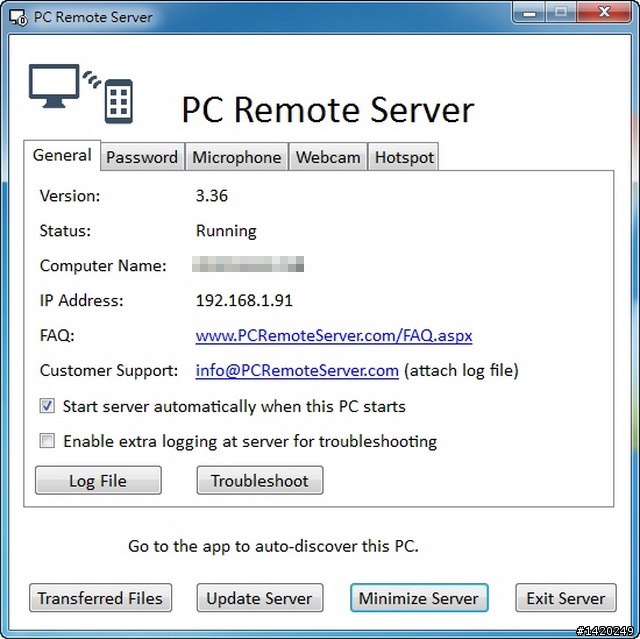Open the Password tab
Screen dimensions: 640x639
[142, 157]
